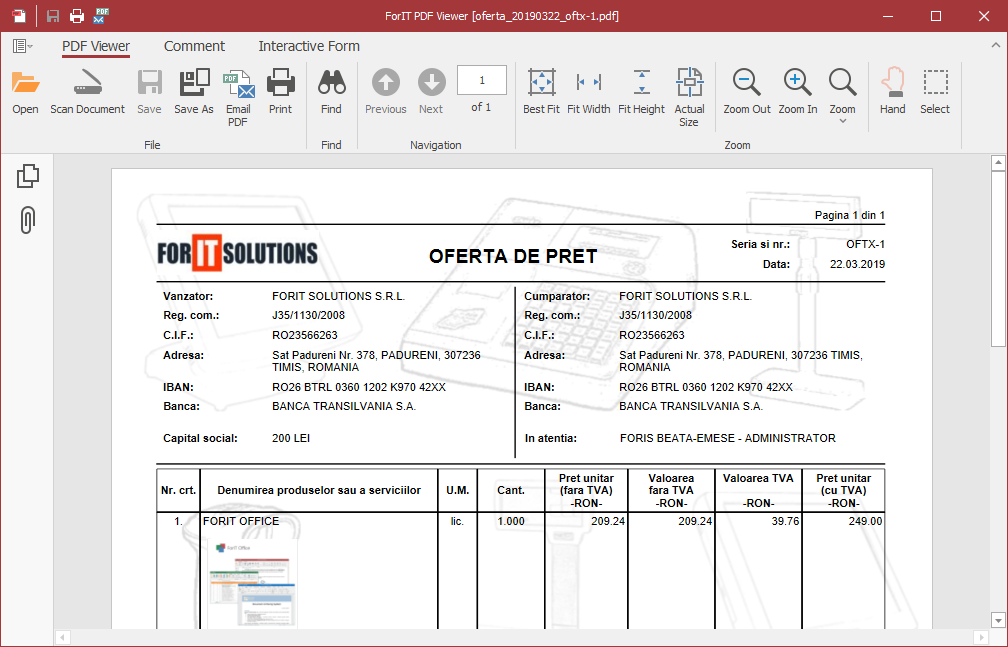Viewport: 1008px width, 647px height.
Task: Choose Save As in ribbon
Action: pos(194,83)
